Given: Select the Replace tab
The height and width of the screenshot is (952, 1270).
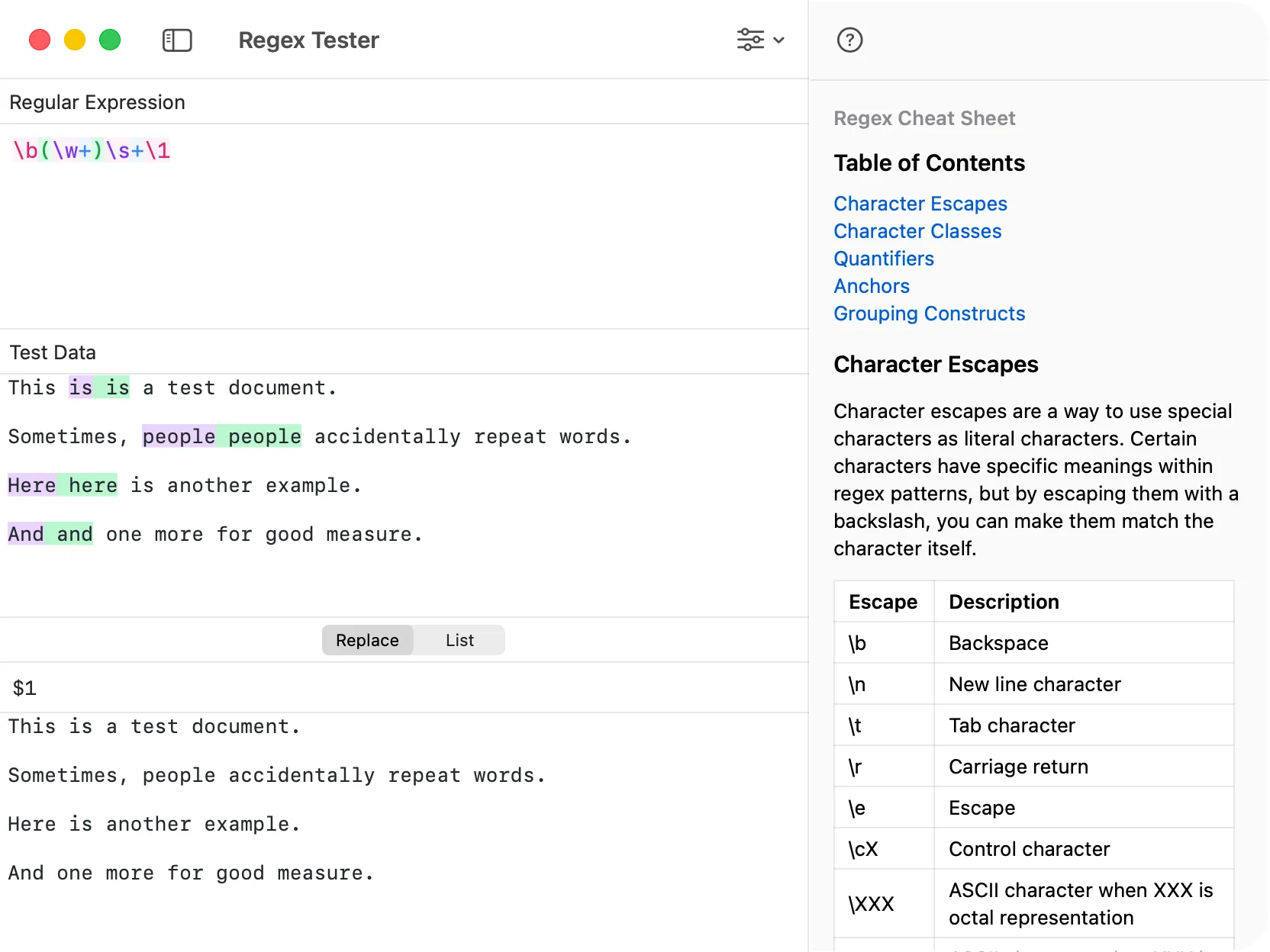Looking at the screenshot, I should (x=367, y=640).
